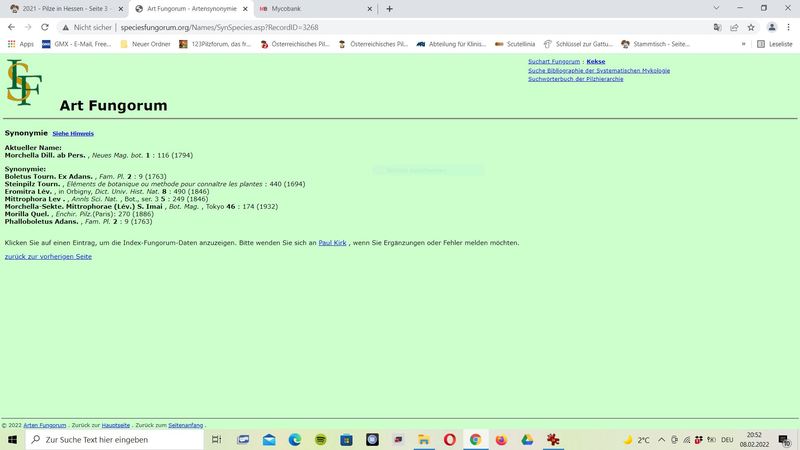This screenshot has height=450, width=800.
Task: Click the Windows taskbar search box
Action: pyautogui.click(x=114, y=440)
